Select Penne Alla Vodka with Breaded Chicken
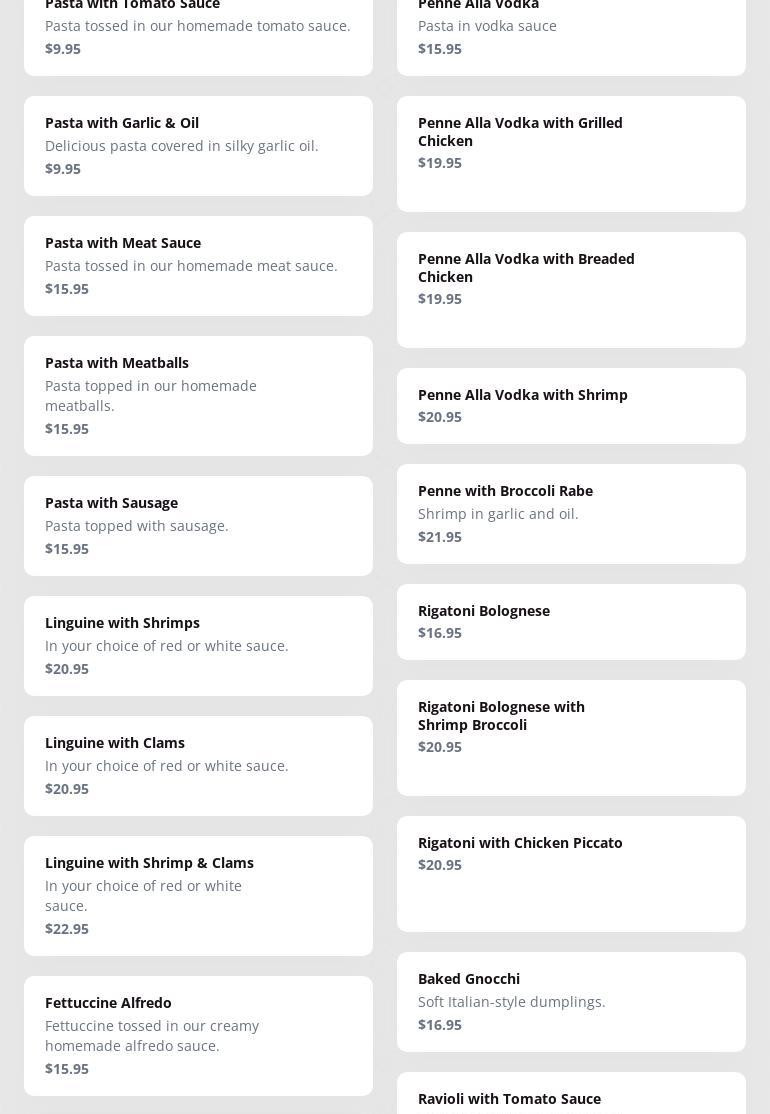 [x=571, y=290]
